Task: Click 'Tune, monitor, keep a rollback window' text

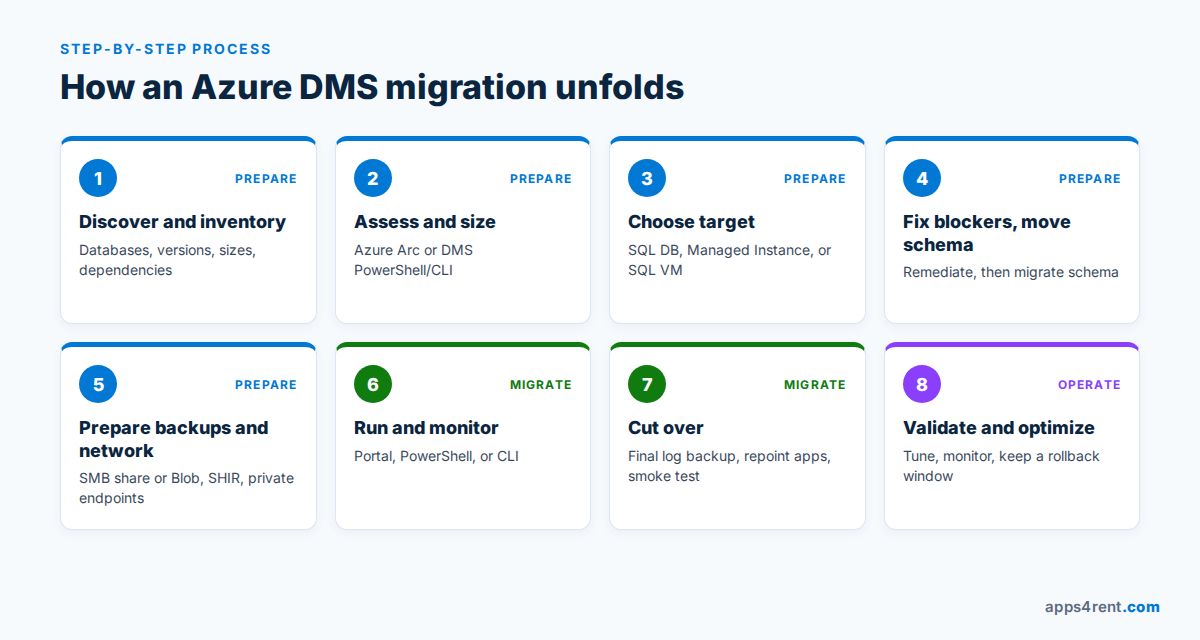Action: (1001, 466)
